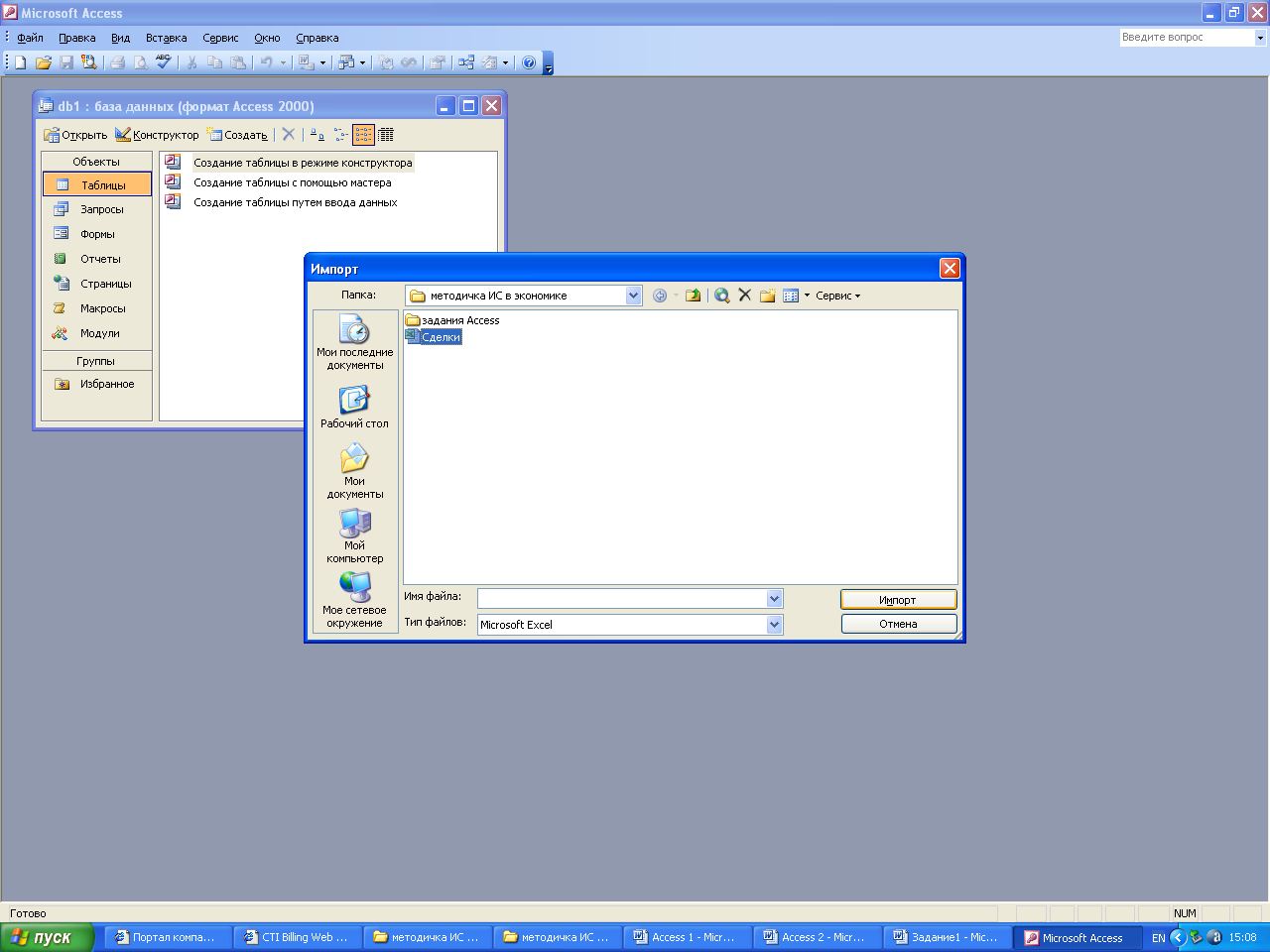Open Мои последние документы in places bar
The image size is (1270, 952).
point(355,343)
